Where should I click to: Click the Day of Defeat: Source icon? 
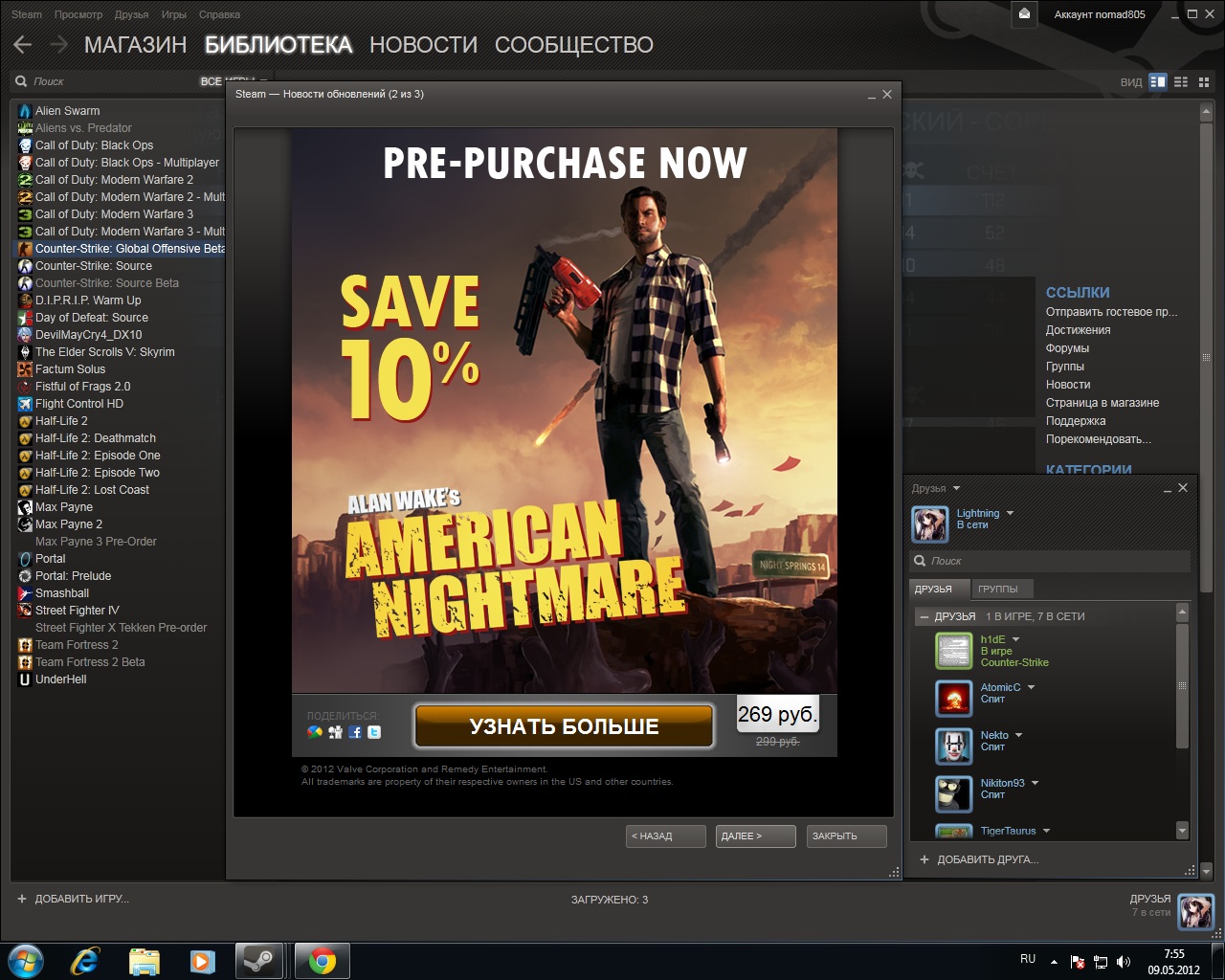pyautogui.click(x=25, y=318)
